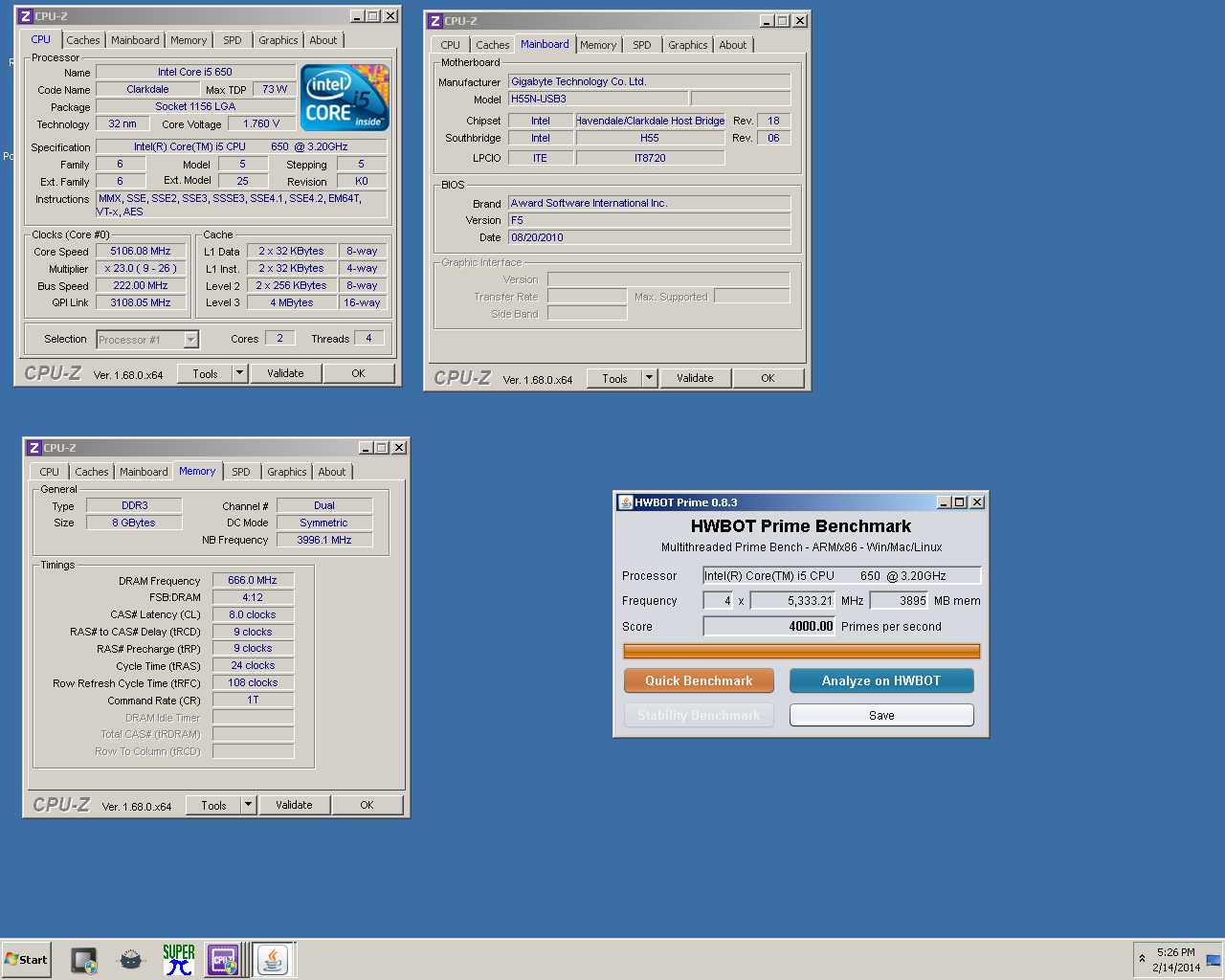Click OK in the CPU window
1225x980 pixels.
pos(358,373)
